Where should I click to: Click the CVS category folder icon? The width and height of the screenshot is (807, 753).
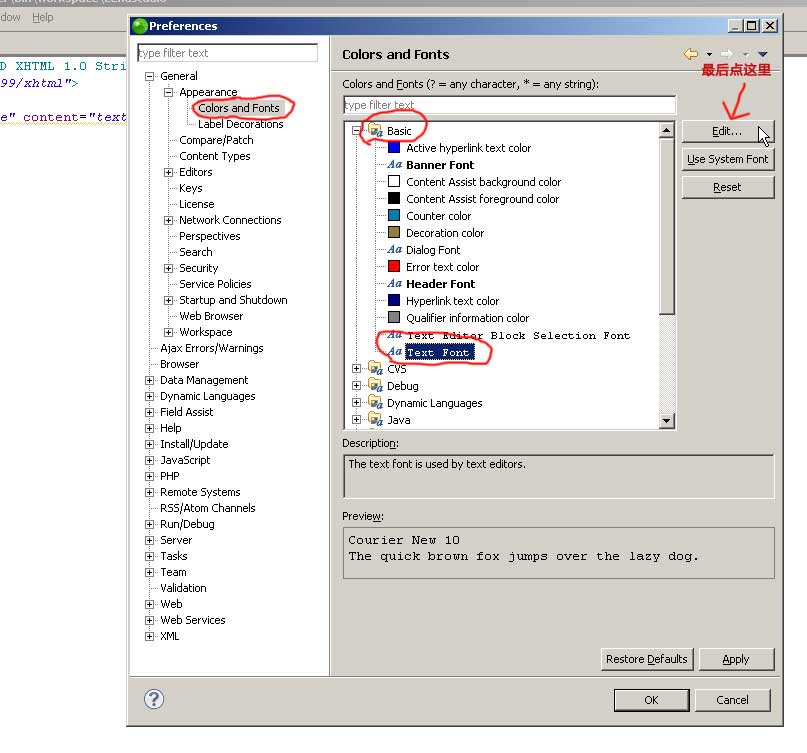point(376,369)
